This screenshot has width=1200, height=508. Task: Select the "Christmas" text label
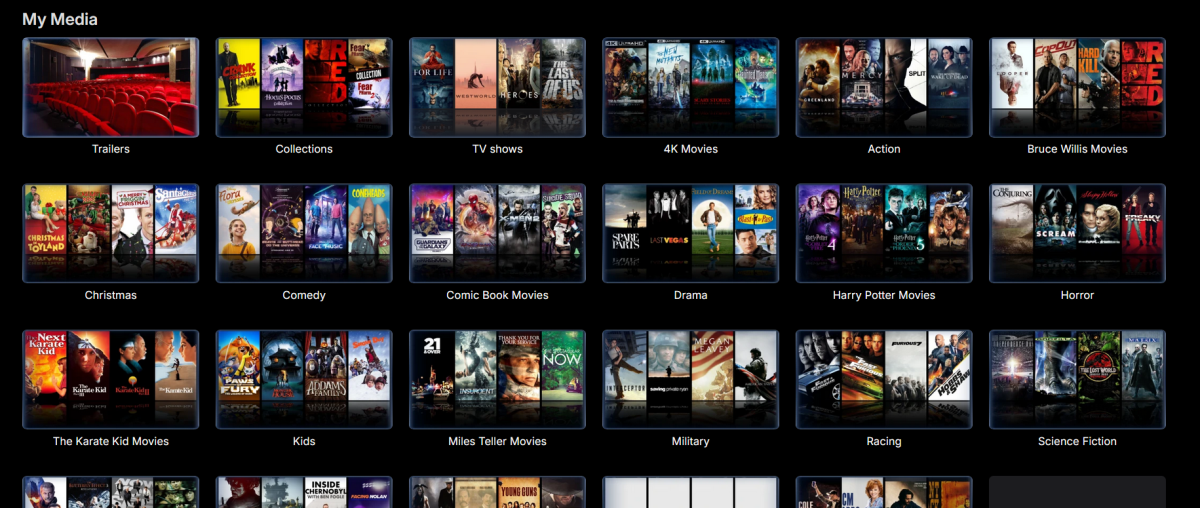111,295
